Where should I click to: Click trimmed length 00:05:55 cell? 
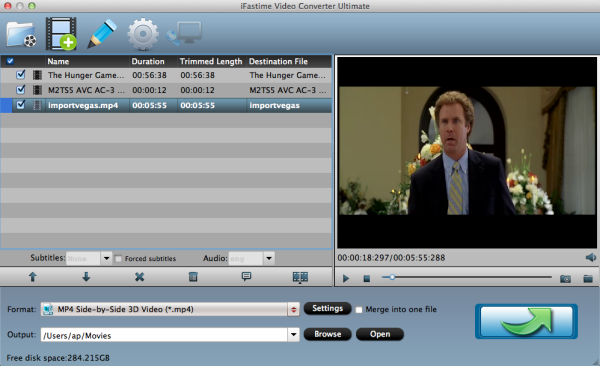(x=197, y=105)
